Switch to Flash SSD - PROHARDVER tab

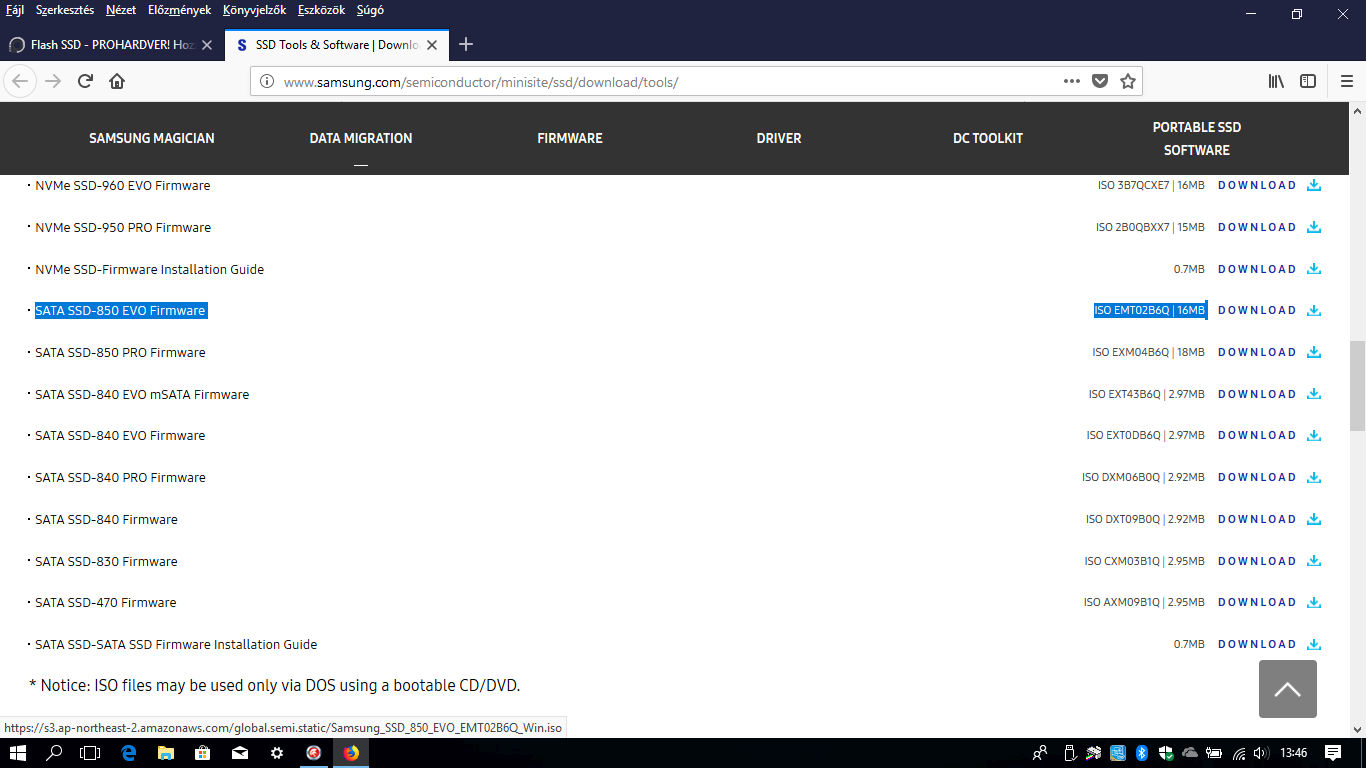pos(111,45)
